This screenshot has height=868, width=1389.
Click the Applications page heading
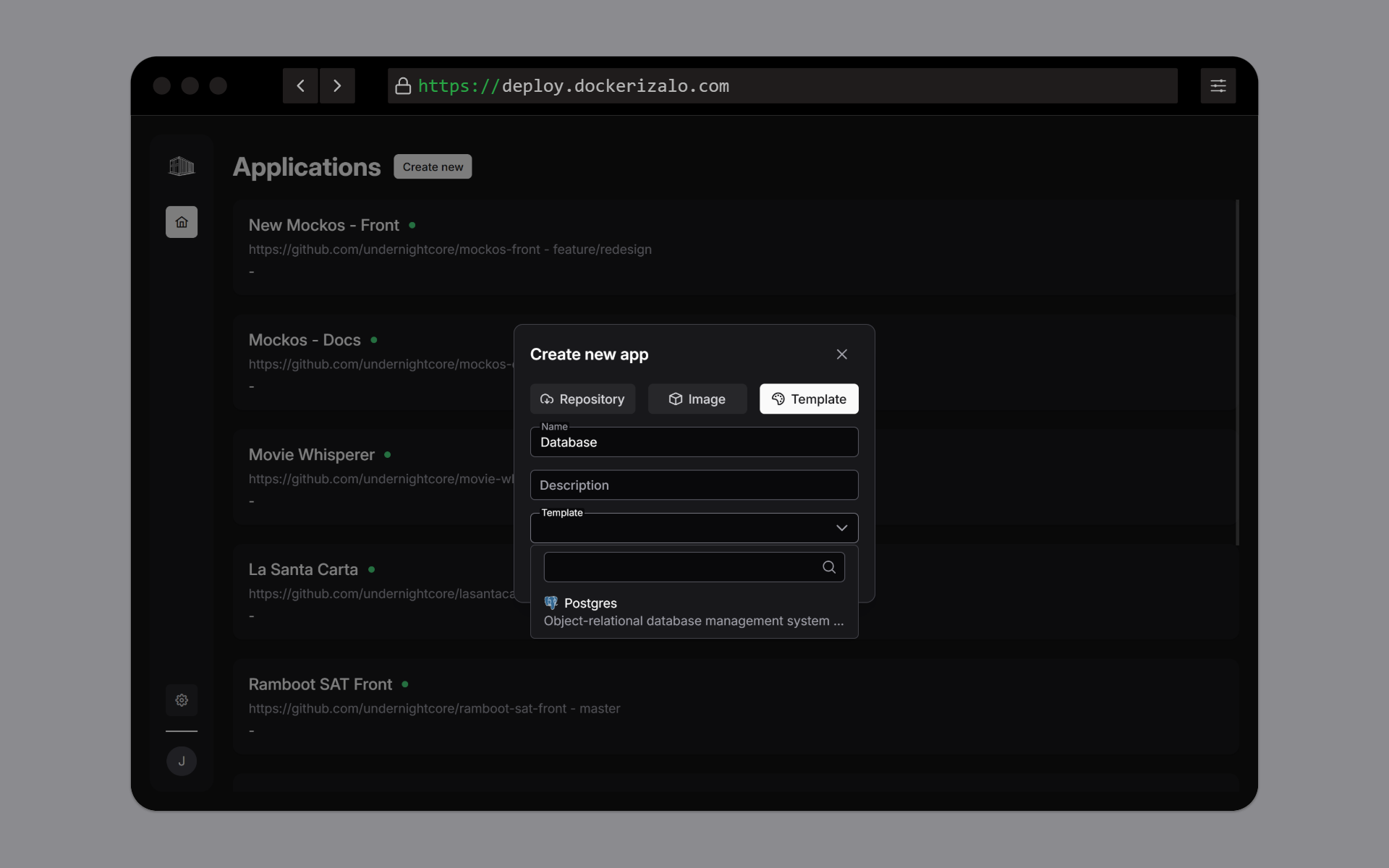[x=307, y=167]
